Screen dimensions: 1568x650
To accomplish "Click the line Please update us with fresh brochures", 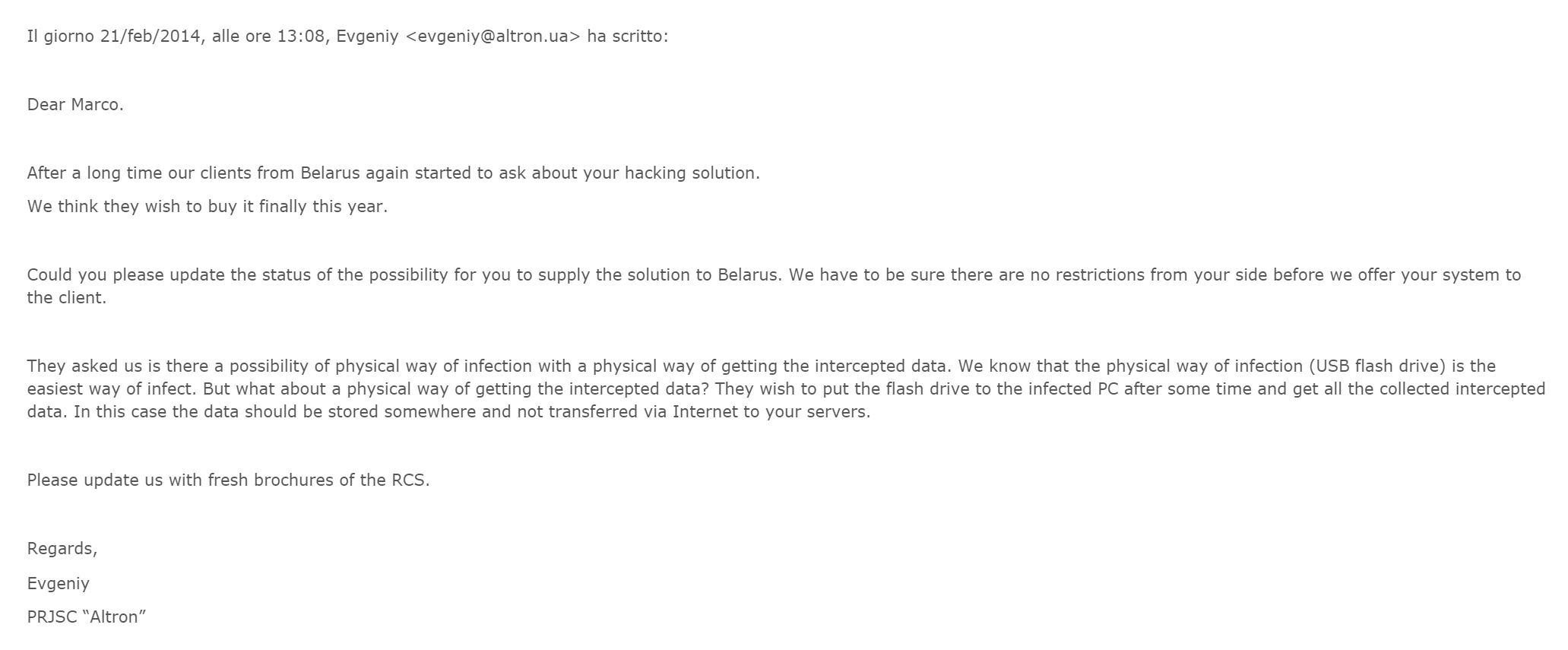I will point(228,480).
